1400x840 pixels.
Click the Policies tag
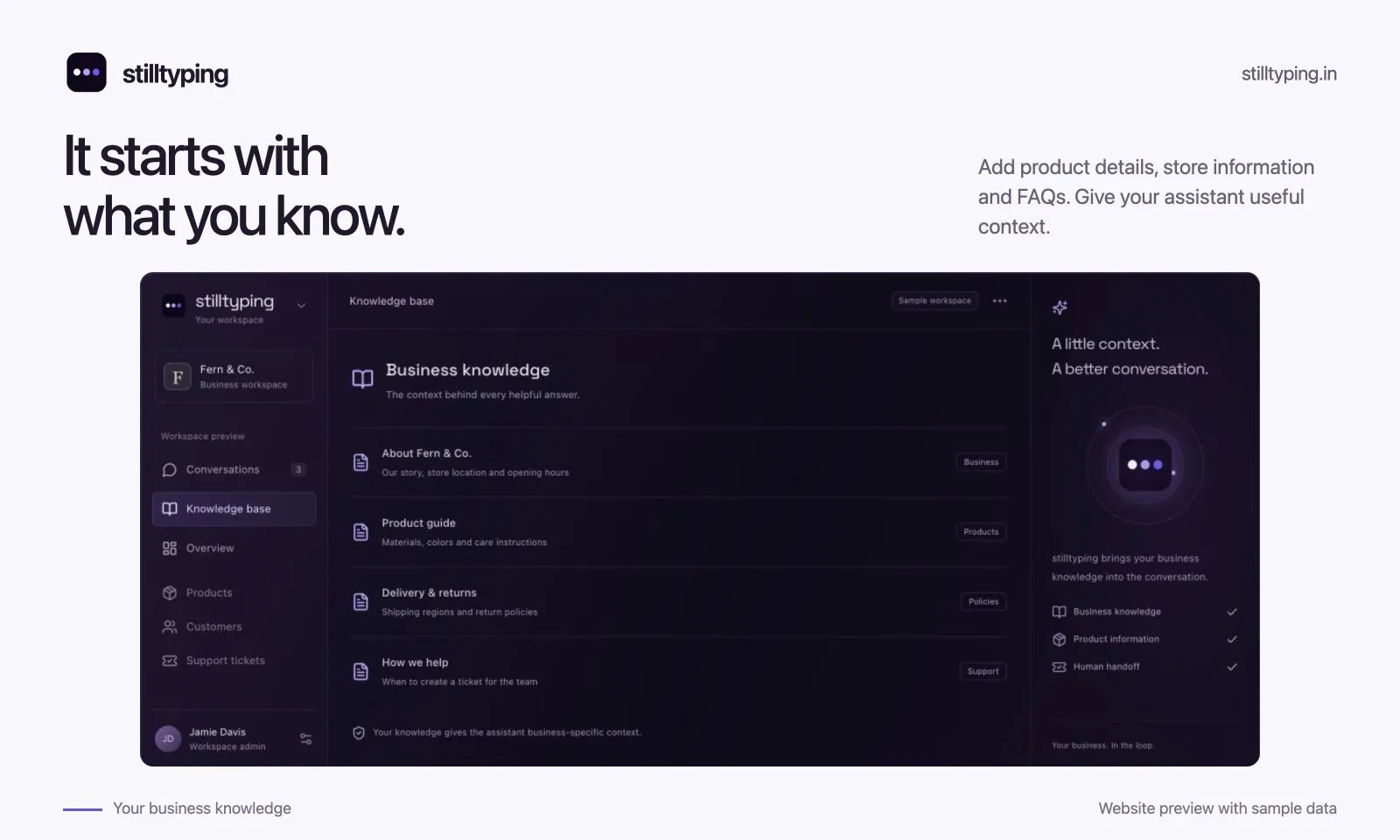[x=983, y=602]
